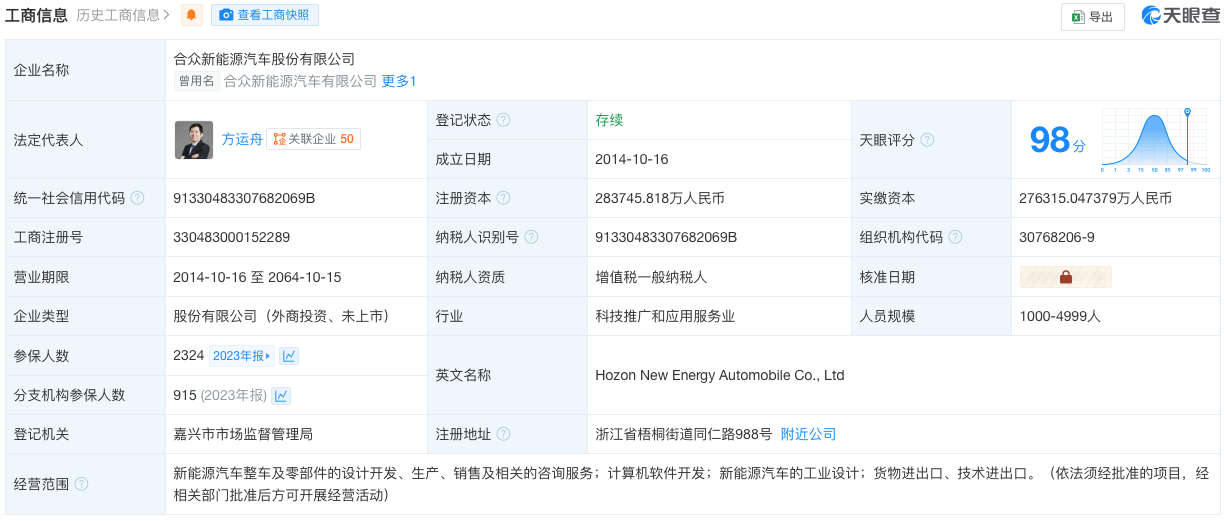Image resolution: width=1224 pixels, height=521 pixels.
Task: Click credit code 91330483307682069B under 统一社会信用代码
Action: coord(244,198)
